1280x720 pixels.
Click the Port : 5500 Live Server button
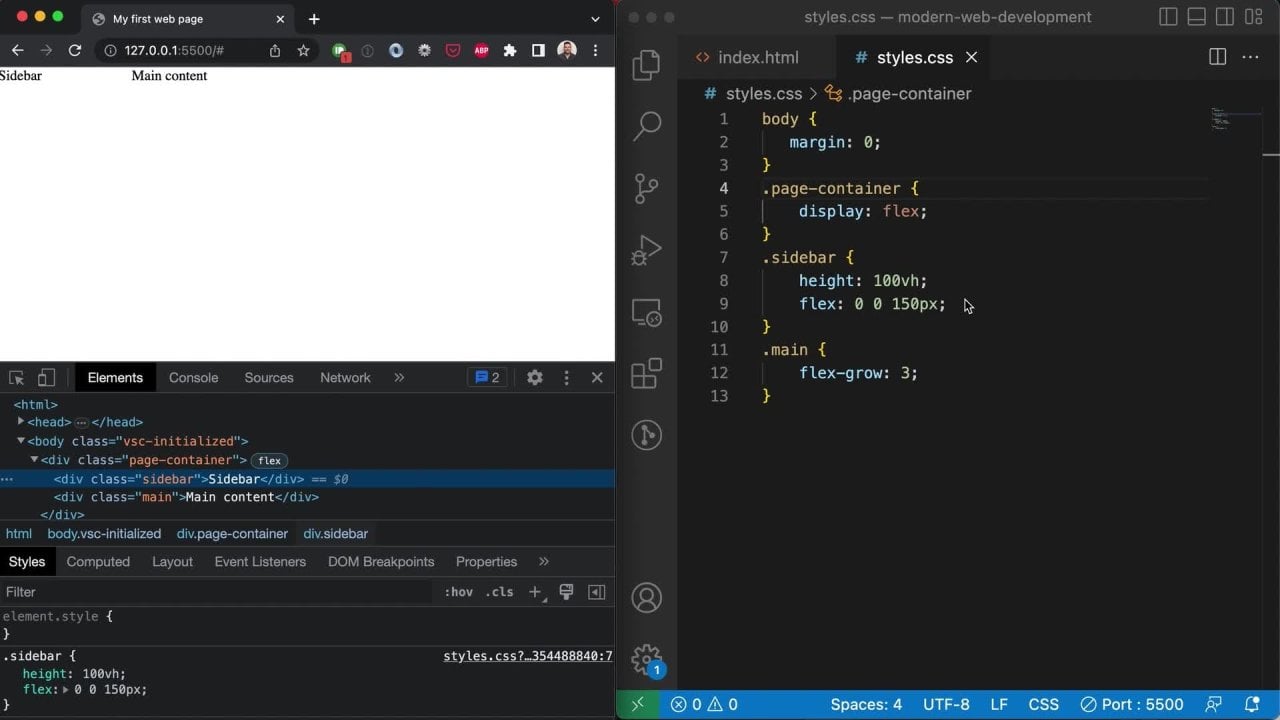coord(1132,704)
